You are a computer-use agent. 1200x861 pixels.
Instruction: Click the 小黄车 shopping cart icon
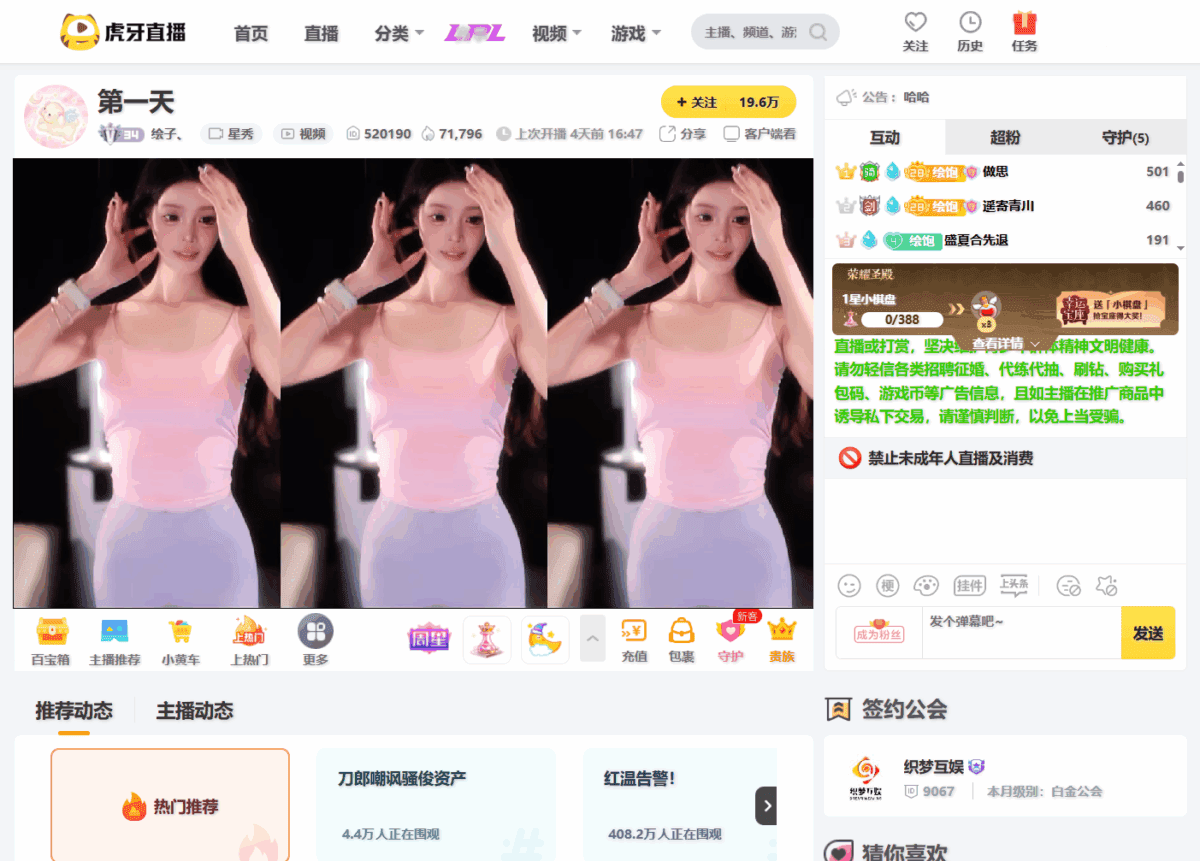180,638
